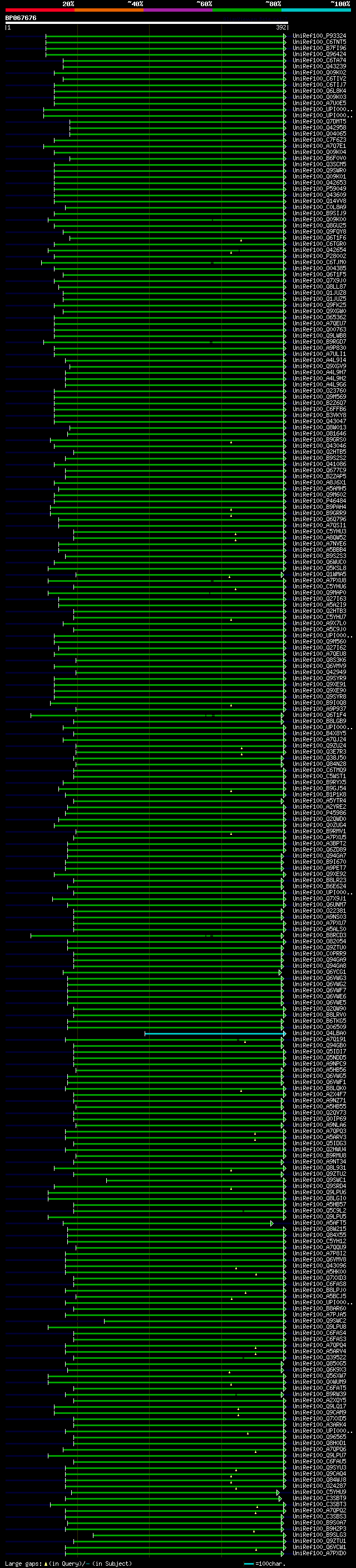
Task: Open hit UniRef100_Q5NDD5
Action: tap(319, 1058)
